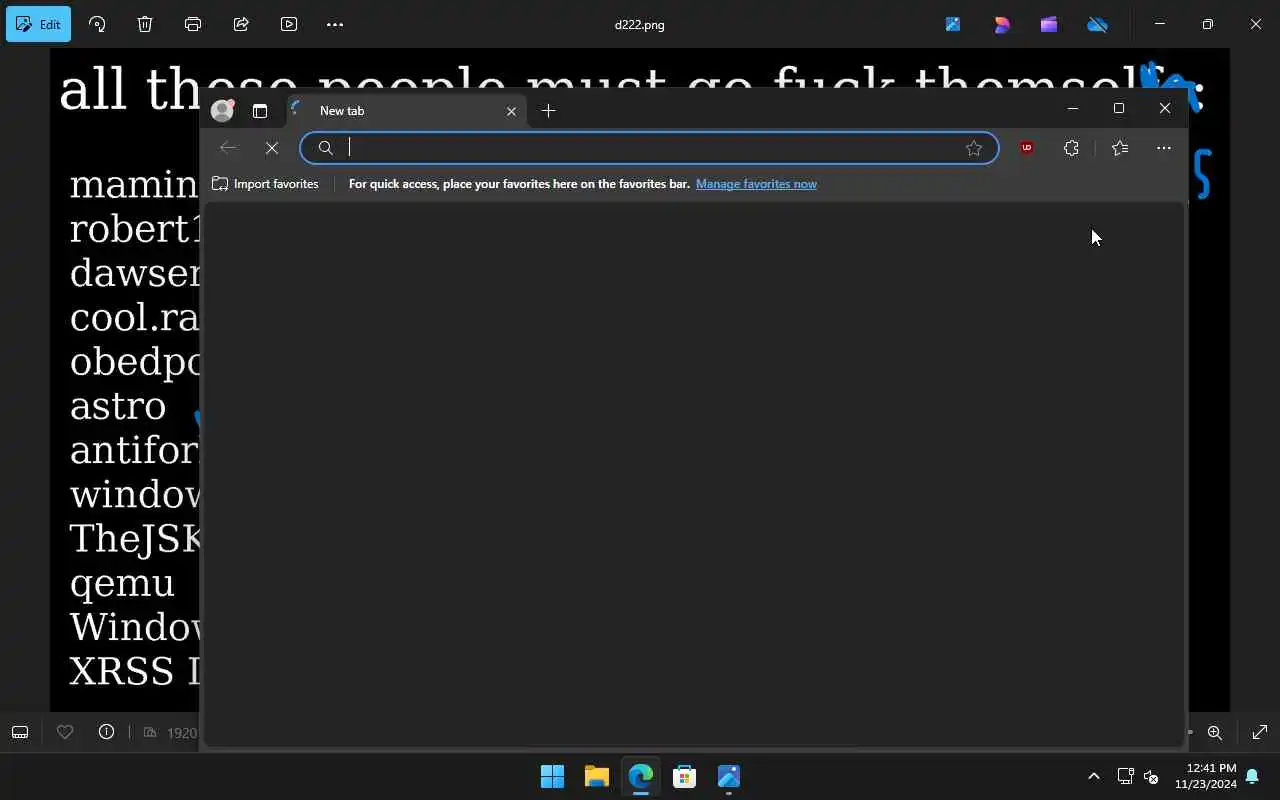The height and width of the screenshot is (800, 1280).
Task: Open the Edge profile avatar
Action: [x=222, y=110]
